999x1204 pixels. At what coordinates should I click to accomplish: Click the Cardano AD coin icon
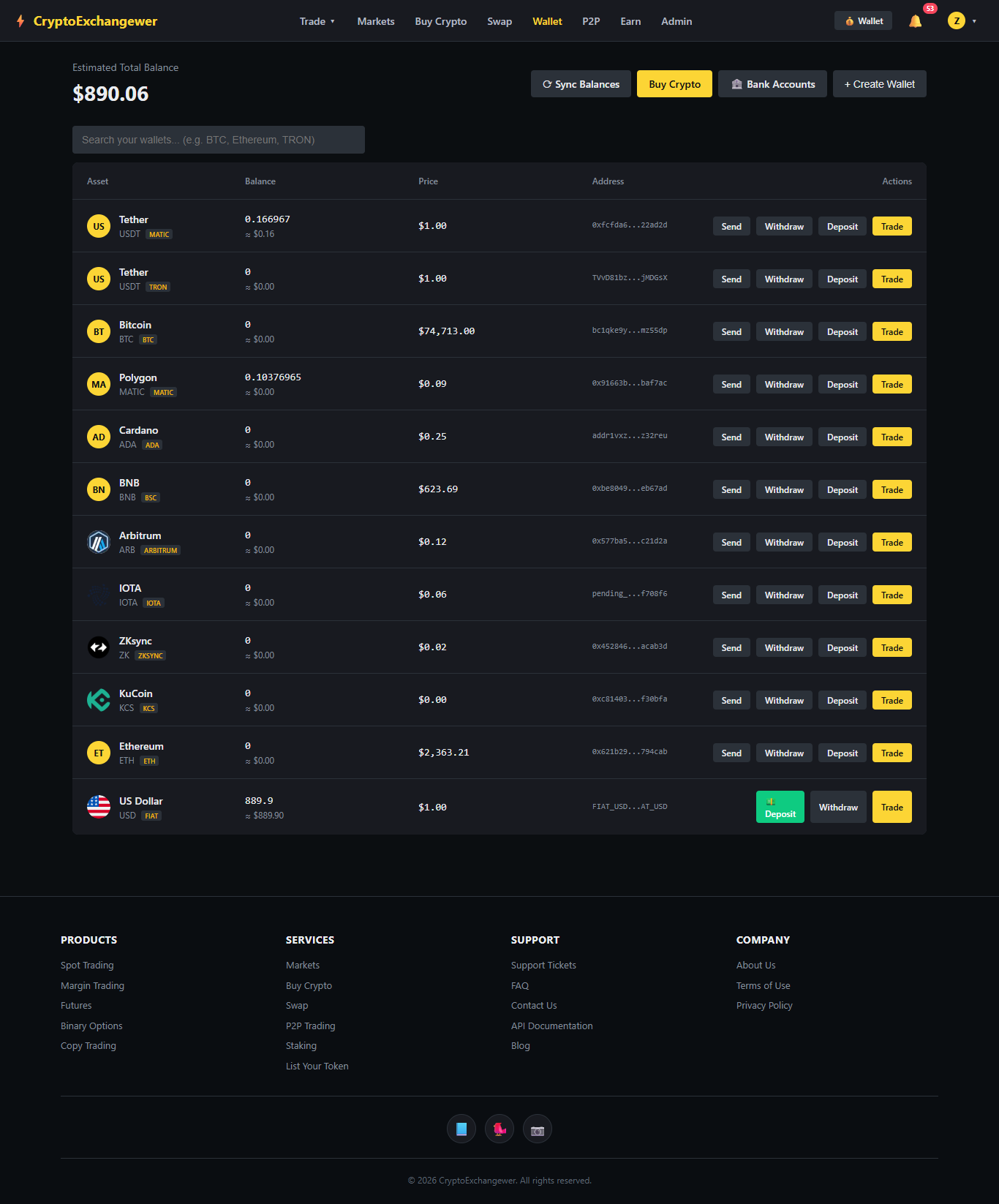[99, 437]
